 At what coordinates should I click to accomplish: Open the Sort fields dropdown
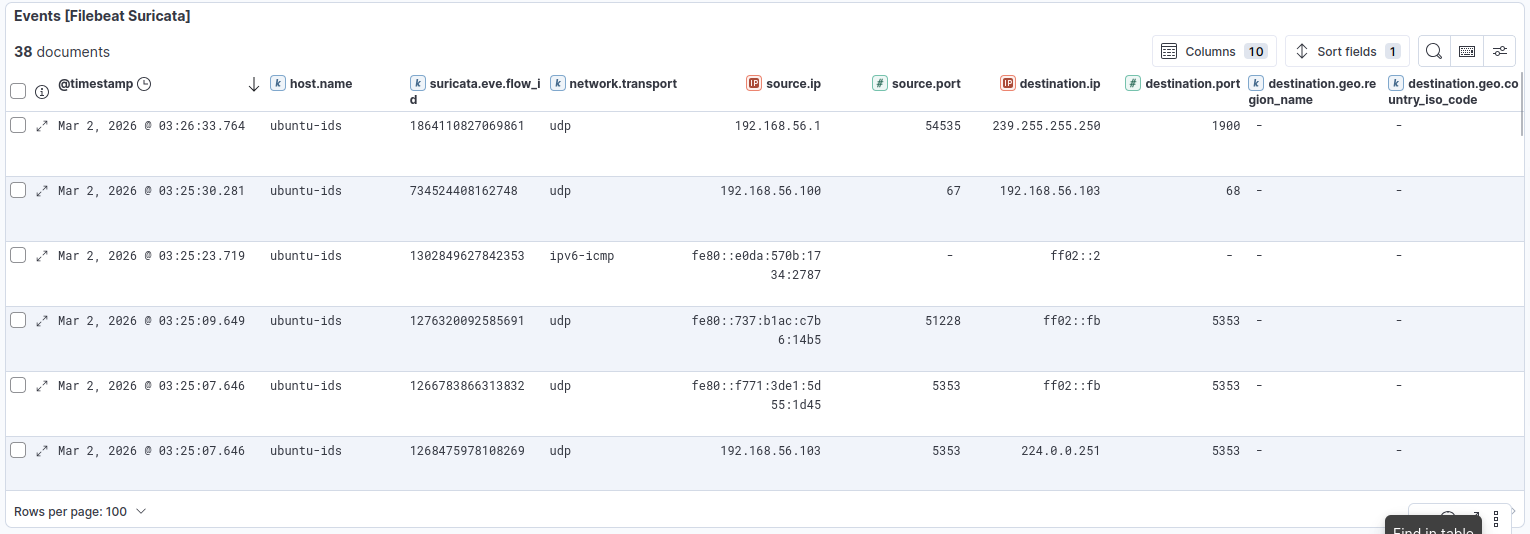pos(1347,51)
